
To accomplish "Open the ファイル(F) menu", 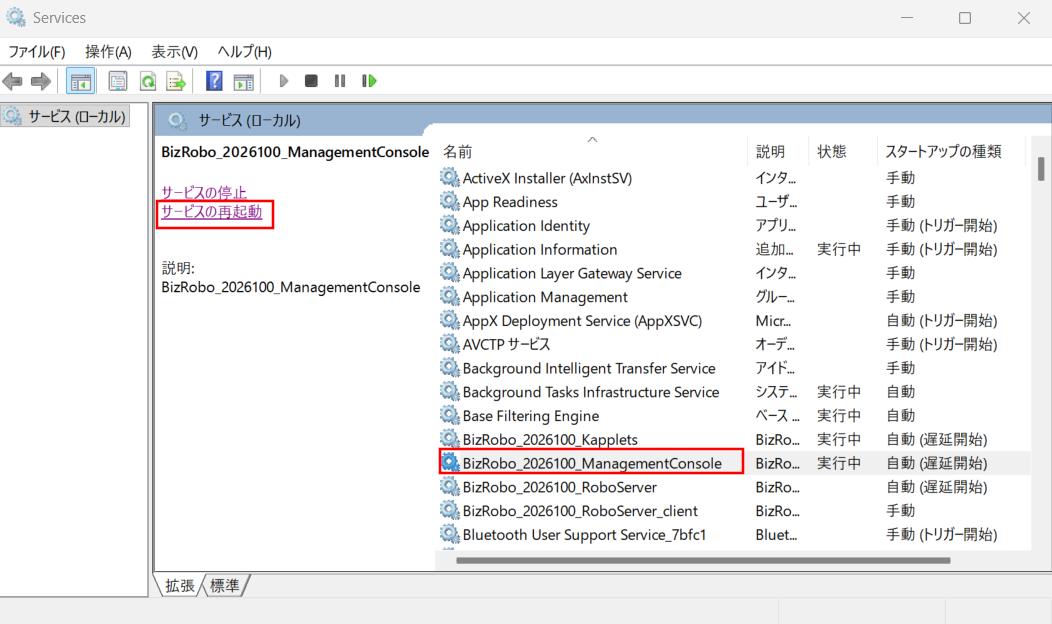I will coord(36,52).
